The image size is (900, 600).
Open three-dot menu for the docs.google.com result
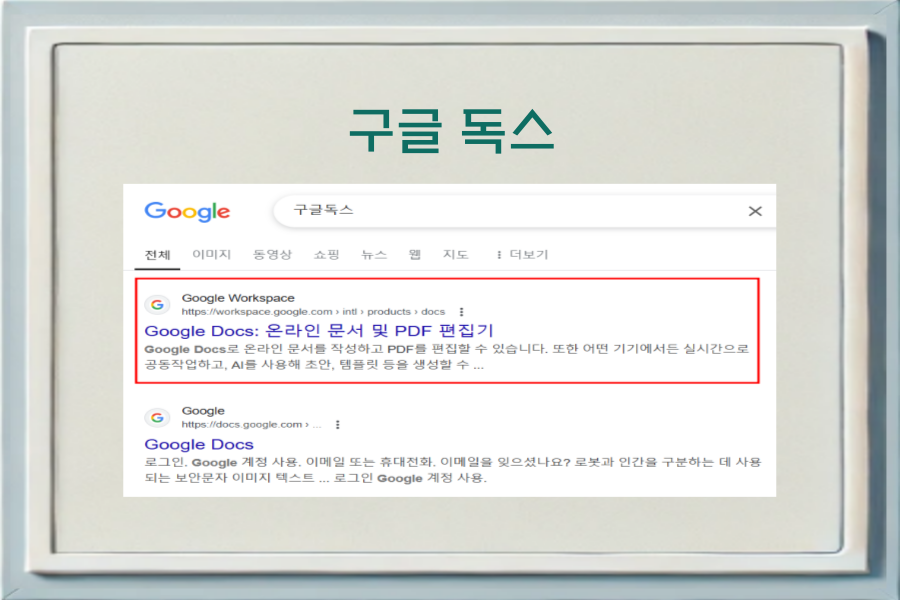pos(338,425)
